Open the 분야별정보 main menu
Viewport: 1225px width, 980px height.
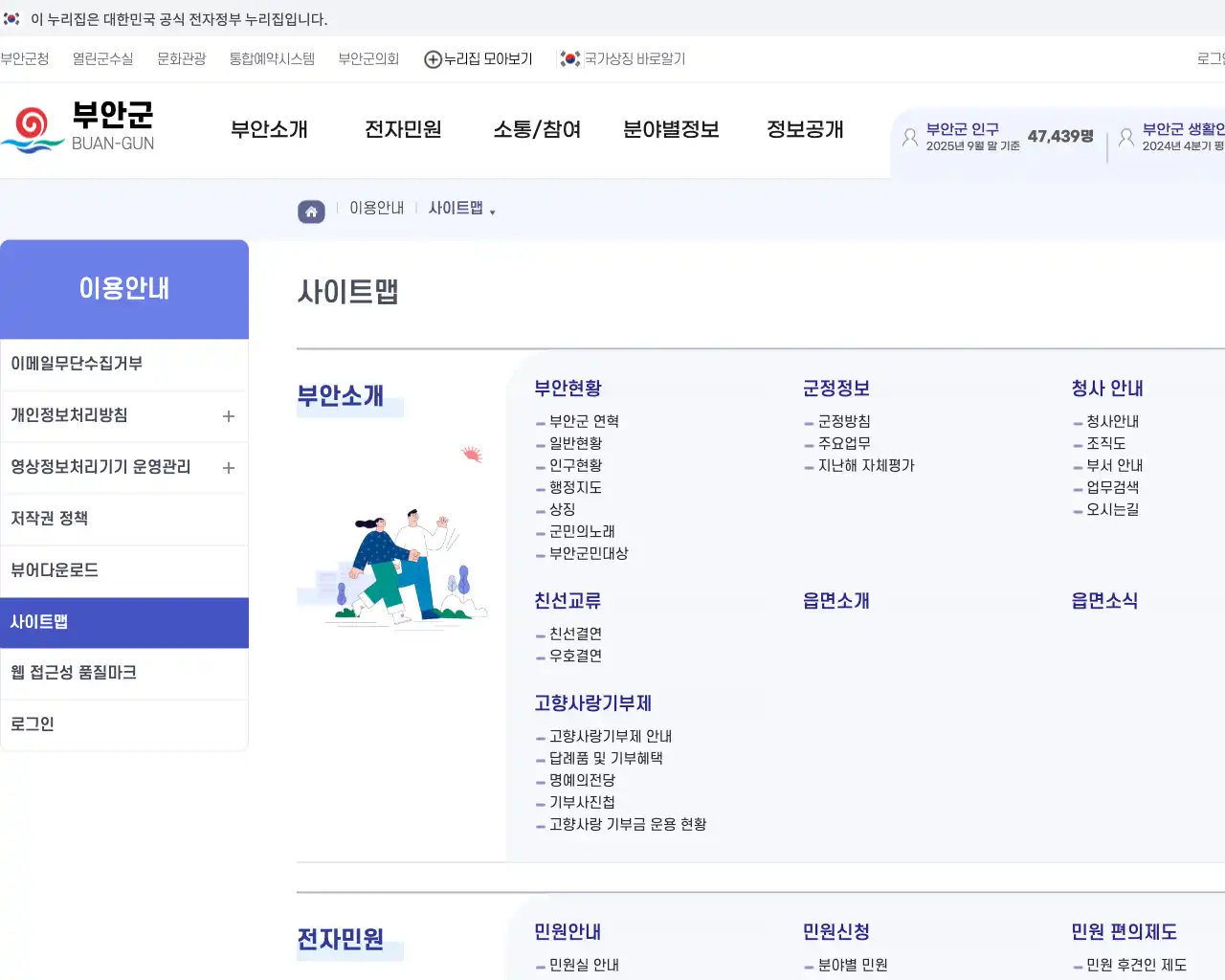point(671,129)
